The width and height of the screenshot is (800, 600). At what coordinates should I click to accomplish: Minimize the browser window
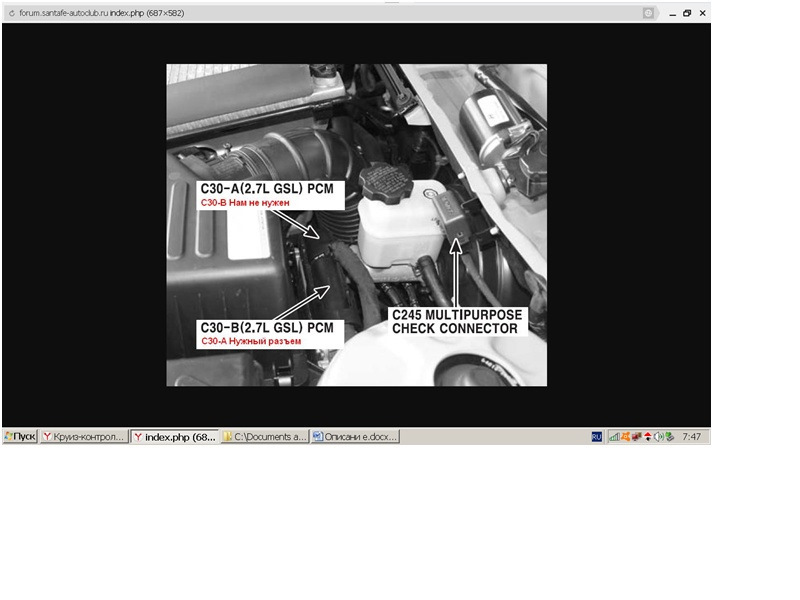point(672,14)
